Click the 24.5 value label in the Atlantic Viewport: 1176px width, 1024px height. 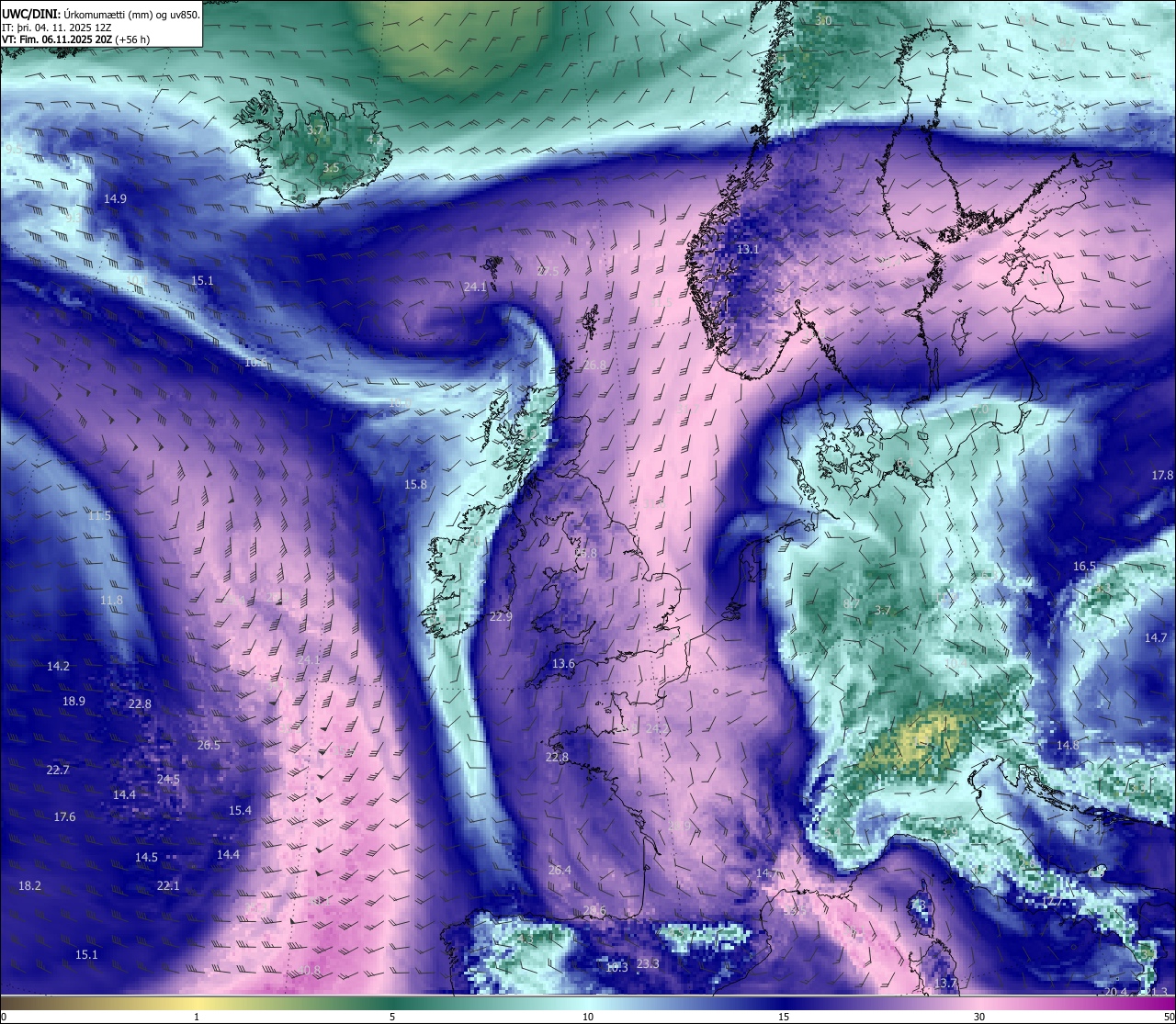[168, 780]
